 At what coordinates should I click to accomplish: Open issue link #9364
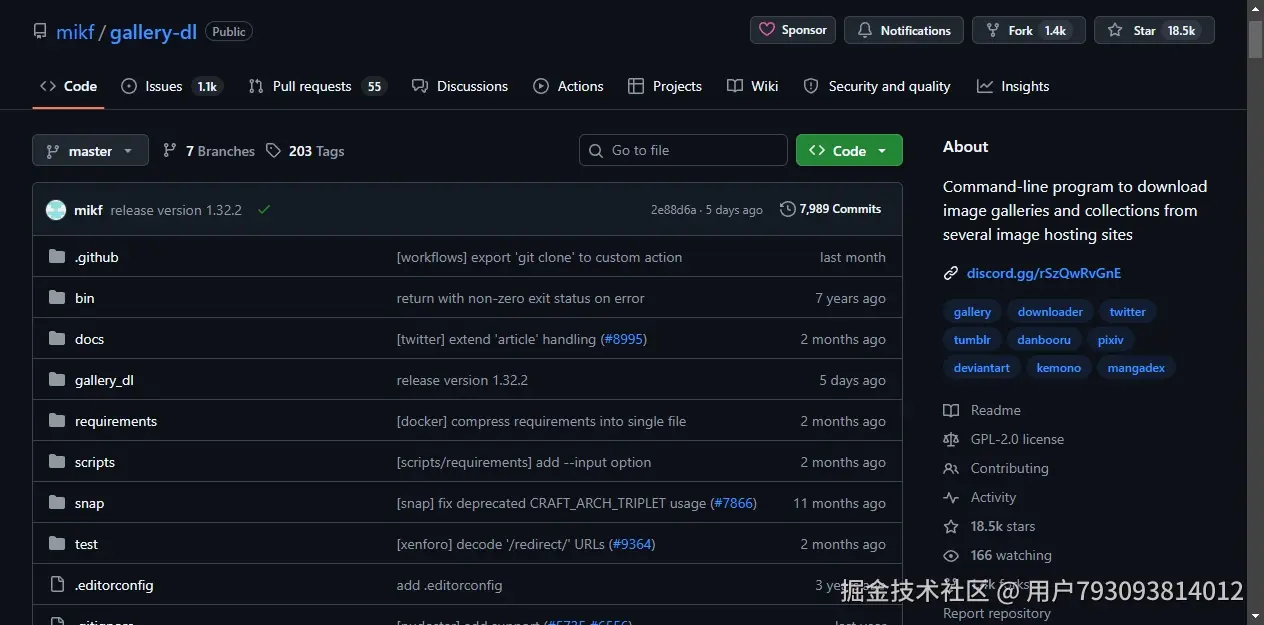tap(632, 544)
